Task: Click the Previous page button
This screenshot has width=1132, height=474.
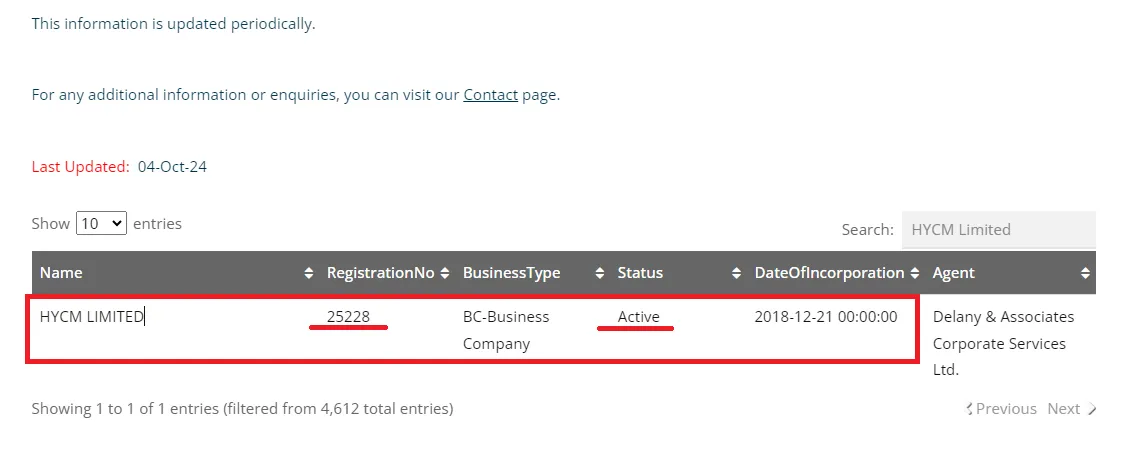Action: pos(1005,409)
